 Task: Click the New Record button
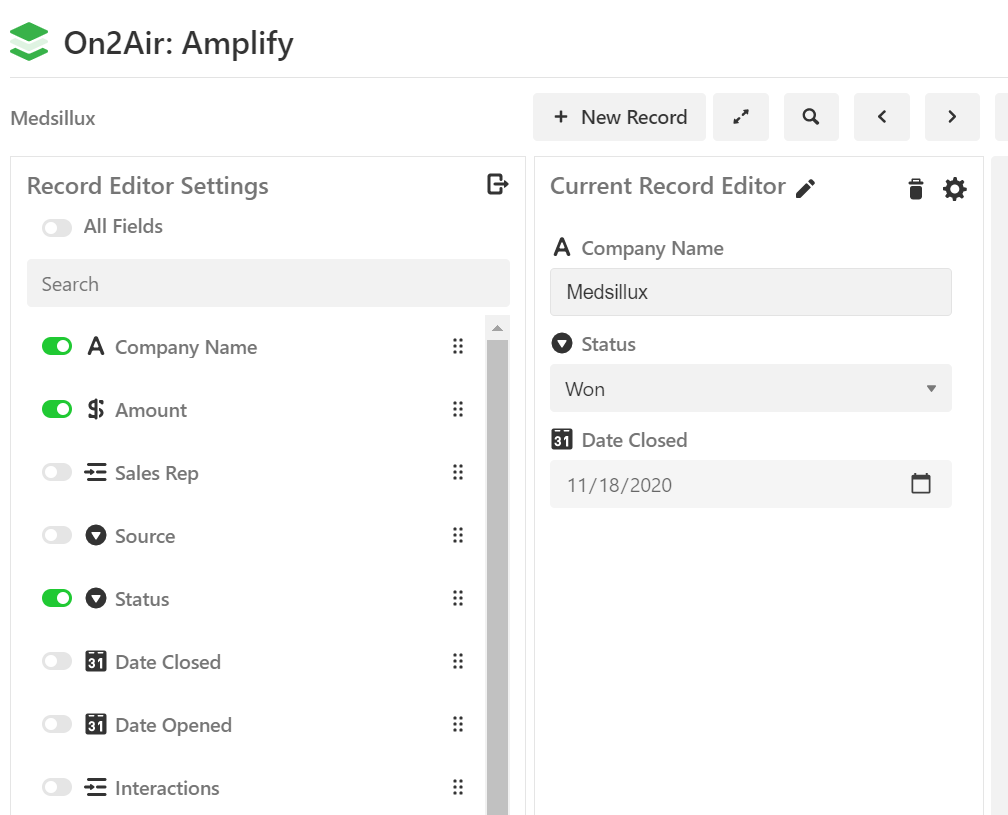[x=619, y=117]
